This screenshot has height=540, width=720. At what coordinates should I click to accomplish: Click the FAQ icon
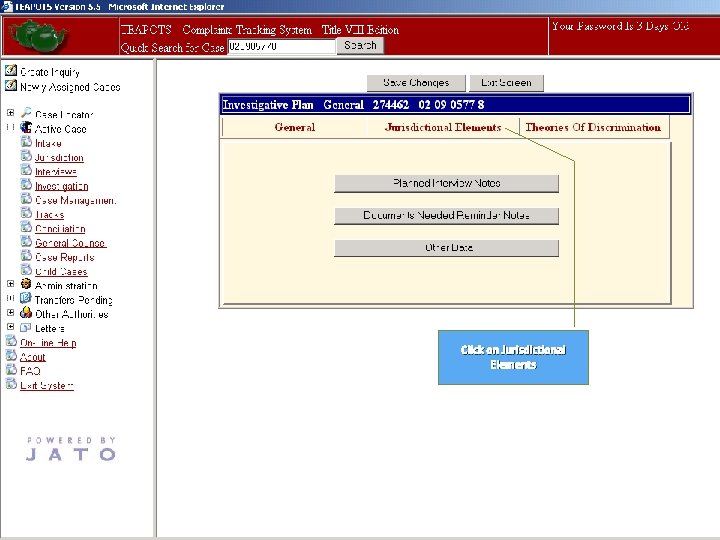(11, 370)
